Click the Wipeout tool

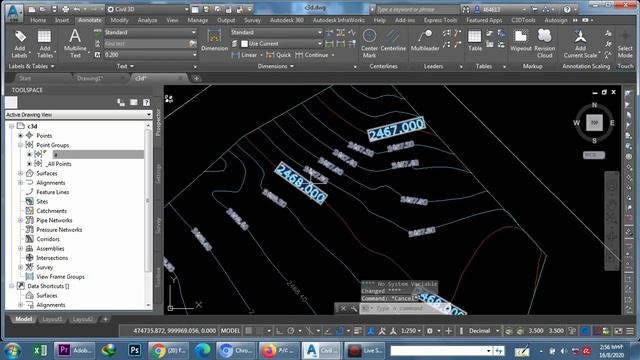click(x=521, y=40)
